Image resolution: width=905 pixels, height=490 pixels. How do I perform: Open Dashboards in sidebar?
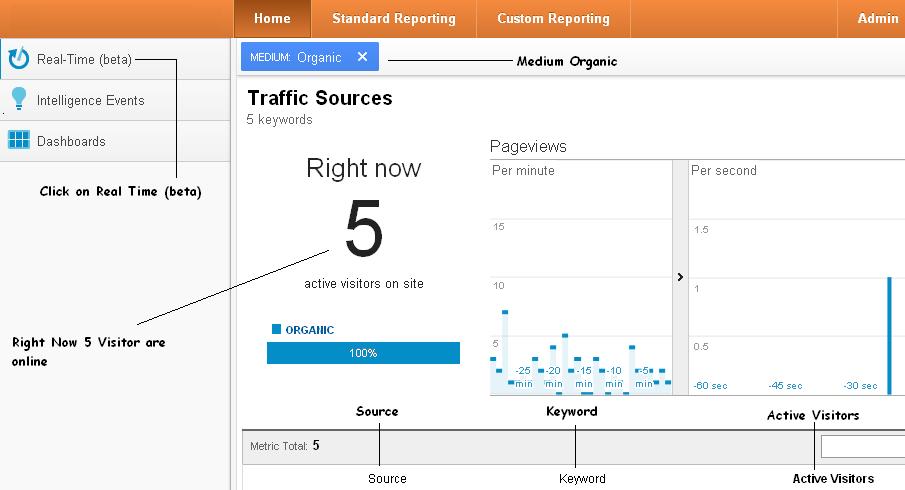point(115,141)
